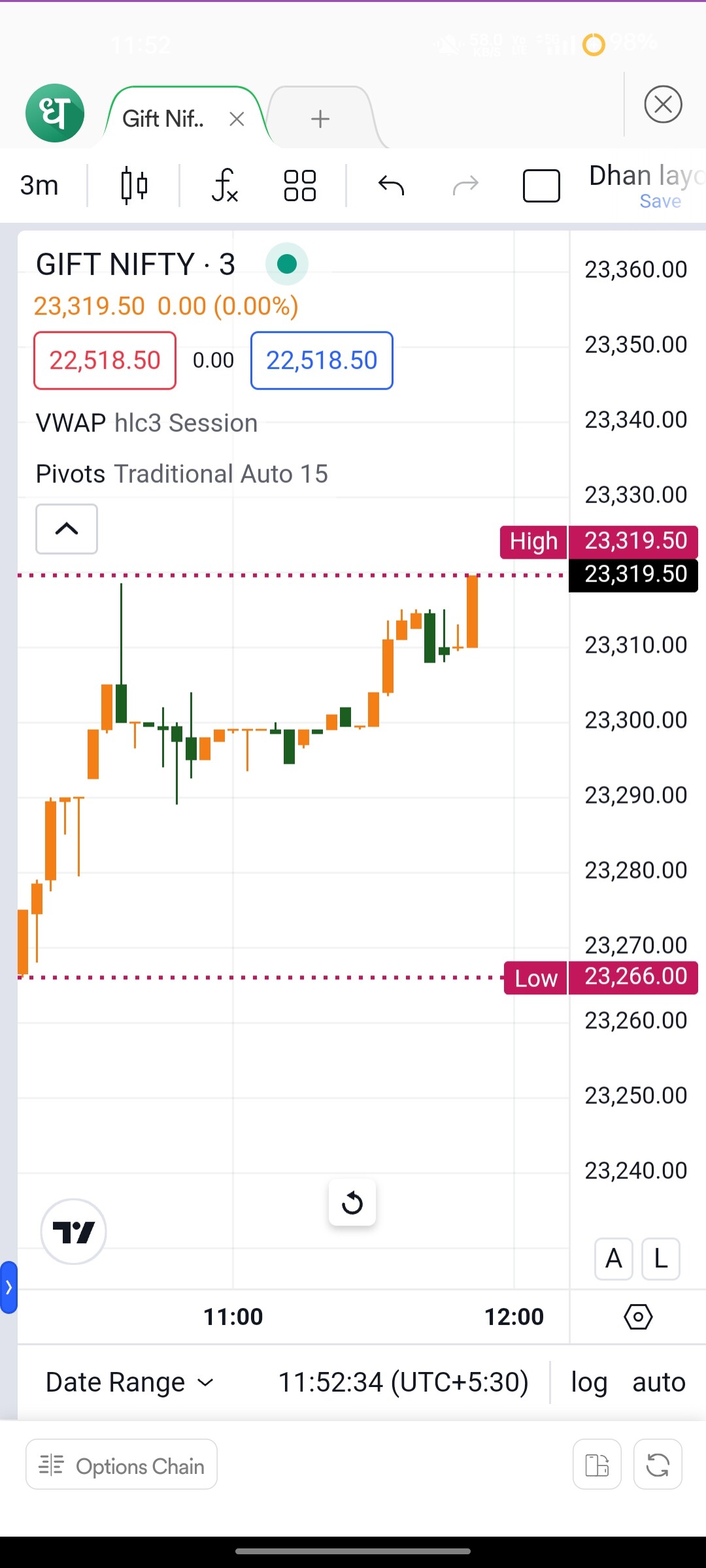Open the candlestick chart type selector
The width and height of the screenshot is (706, 1568).
(x=134, y=186)
